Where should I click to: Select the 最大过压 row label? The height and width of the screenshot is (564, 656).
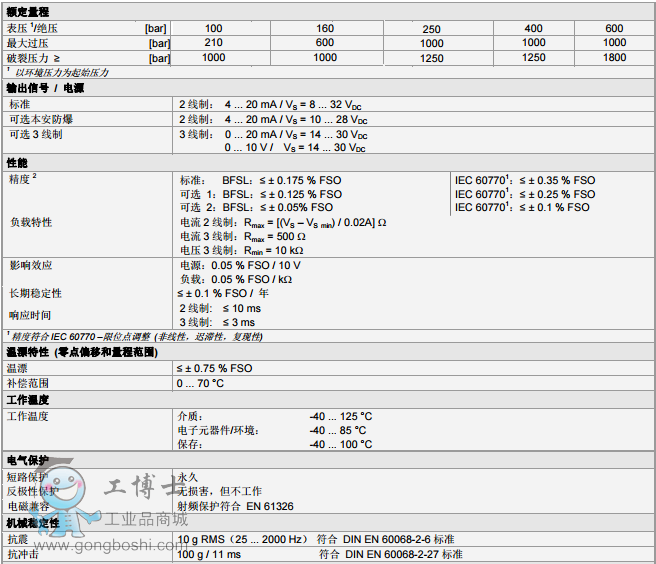(27, 43)
